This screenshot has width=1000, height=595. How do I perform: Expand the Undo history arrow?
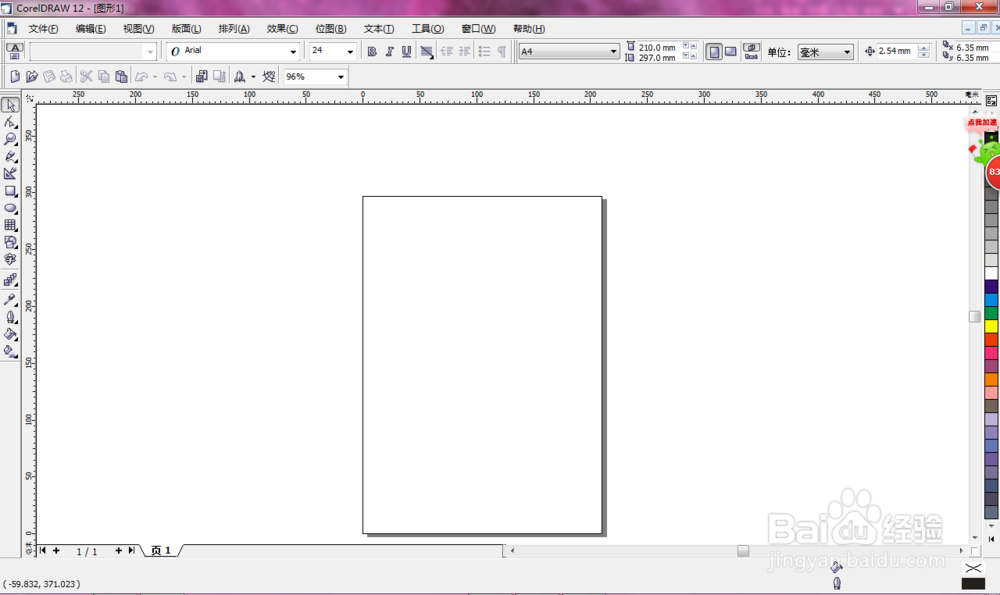155,77
